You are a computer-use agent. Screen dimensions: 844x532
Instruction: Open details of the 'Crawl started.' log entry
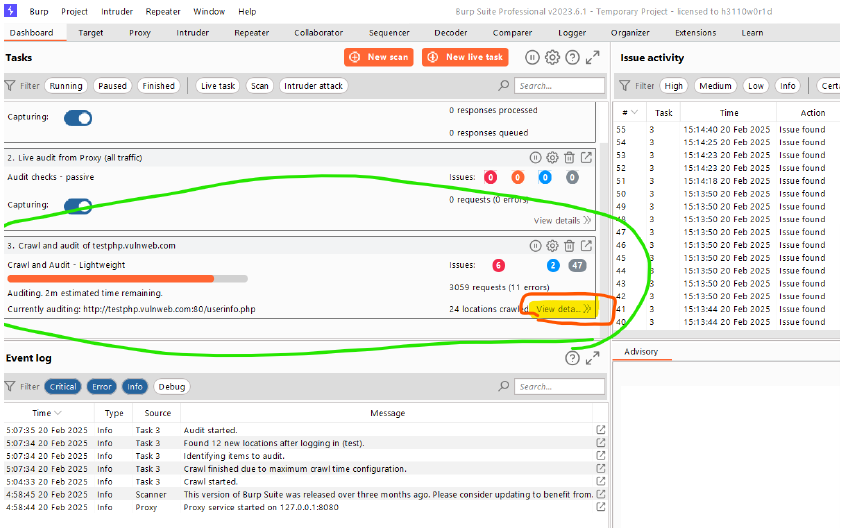(x=601, y=481)
